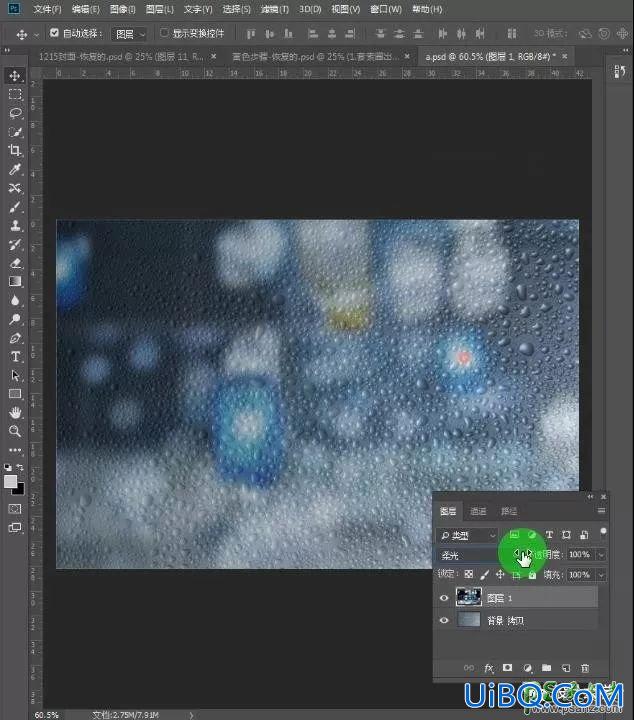The image size is (634, 720).
Task: Select the Rectangle shape tool
Action: pyautogui.click(x=15, y=394)
